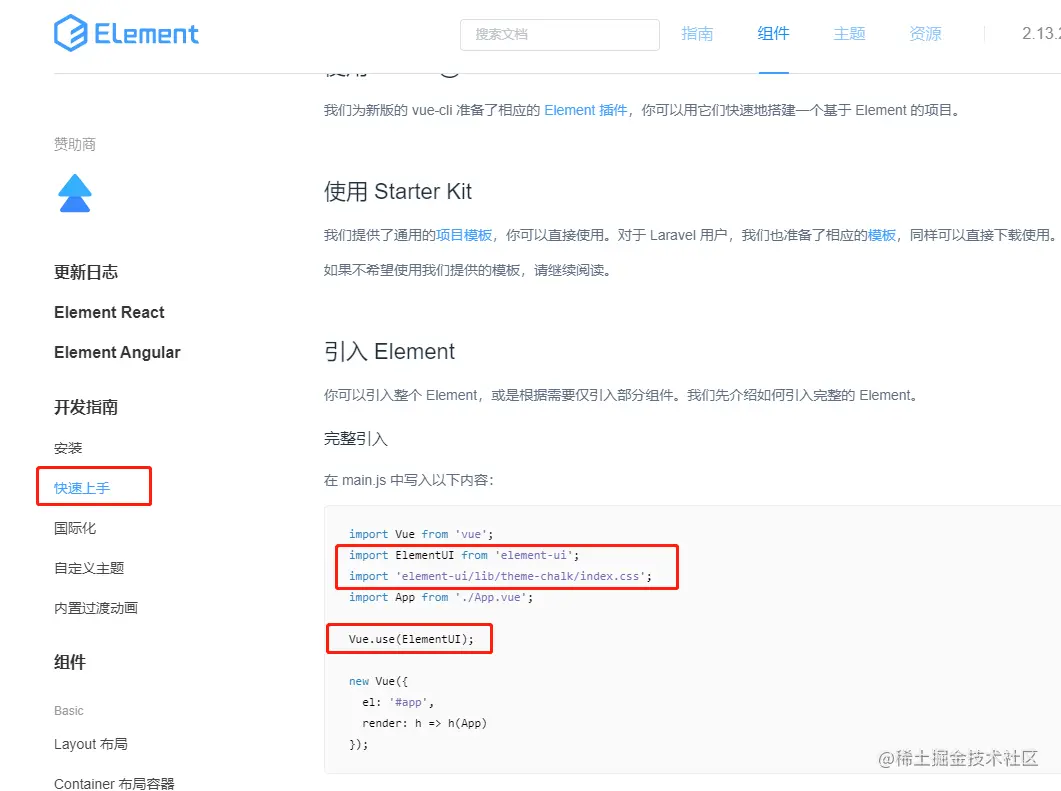Open the Laravel 模板 link
The width and height of the screenshot is (1061, 791).
pyautogui.click(x=882, y=235)
